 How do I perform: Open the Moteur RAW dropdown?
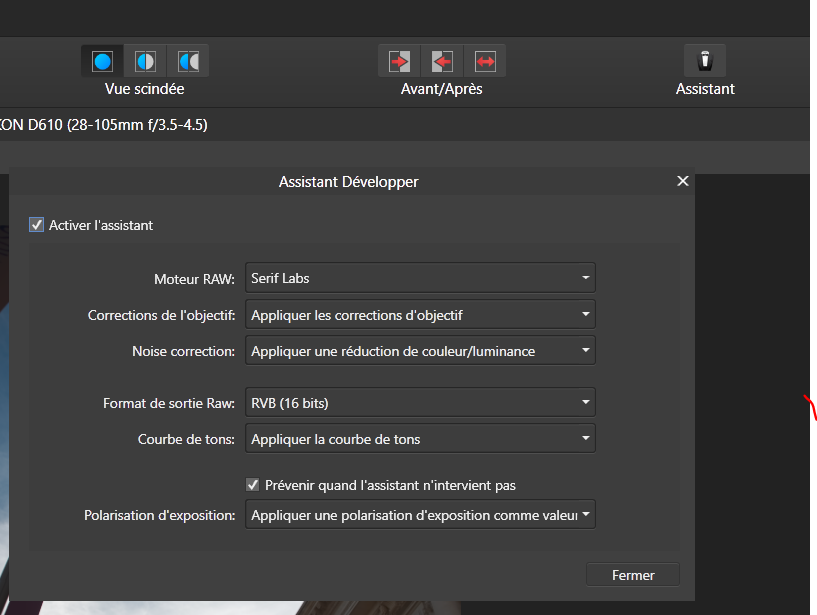pyautogui.click(x=420, y=278)
